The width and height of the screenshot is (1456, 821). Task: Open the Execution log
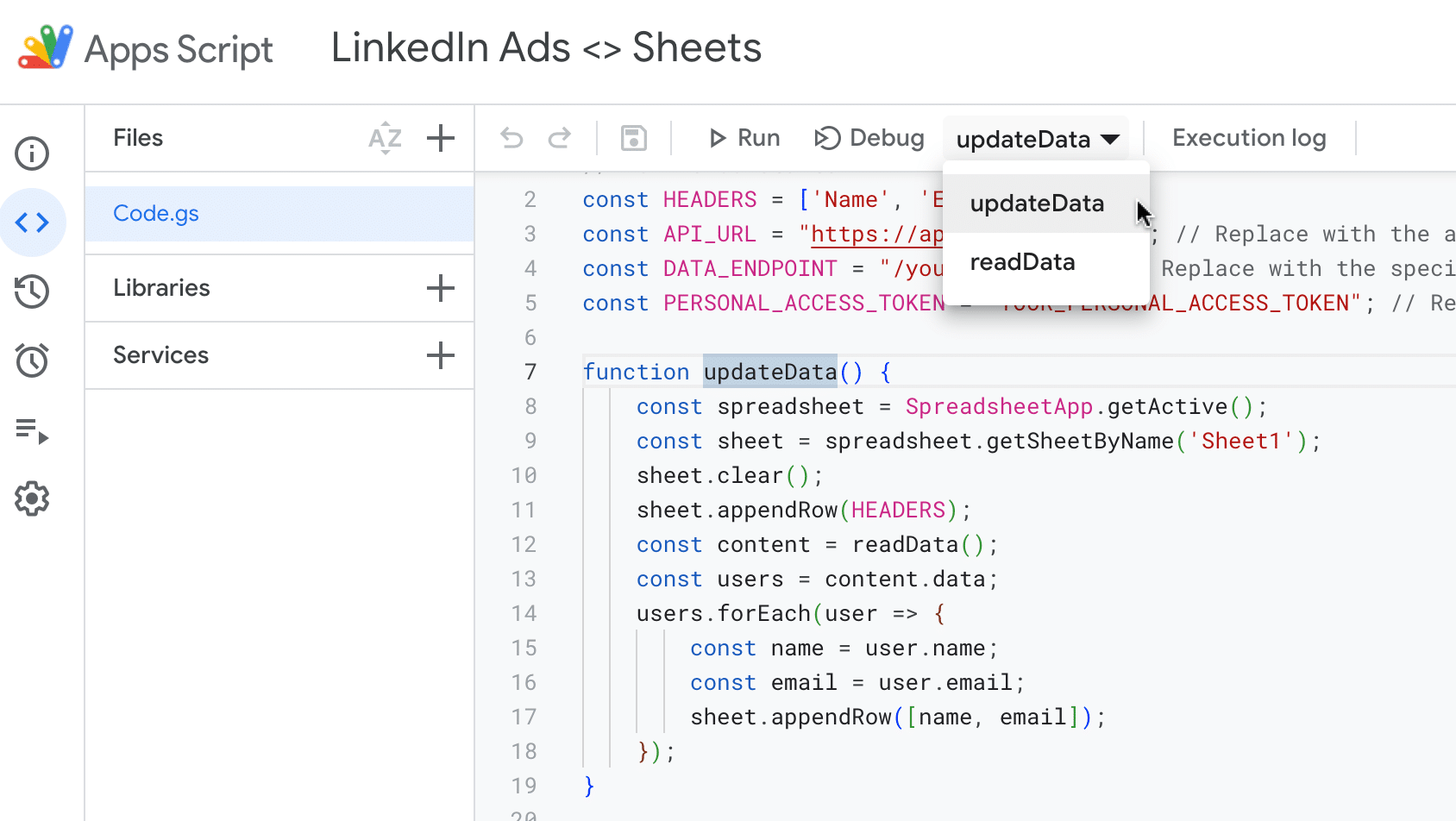pos(1249,138)
